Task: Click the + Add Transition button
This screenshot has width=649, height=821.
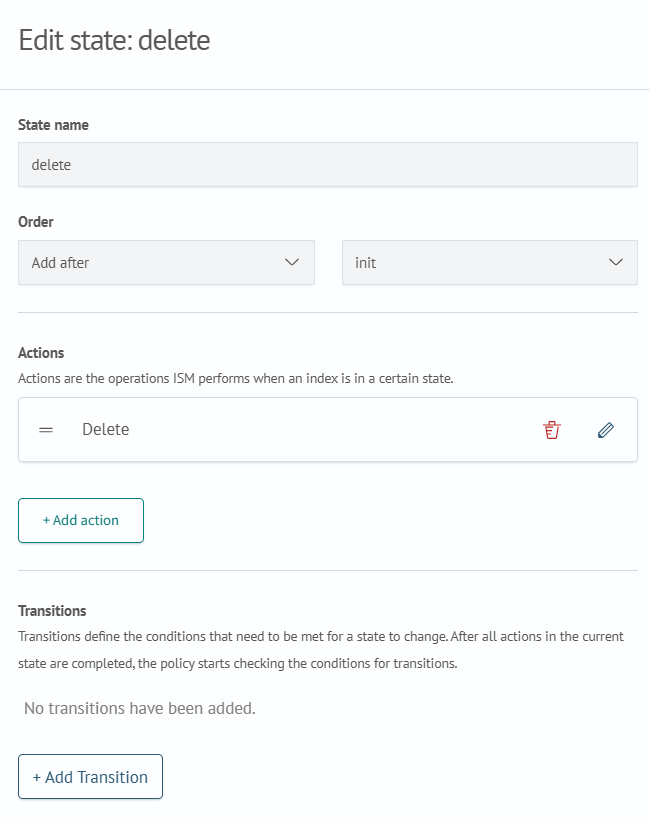Action: 91,776
